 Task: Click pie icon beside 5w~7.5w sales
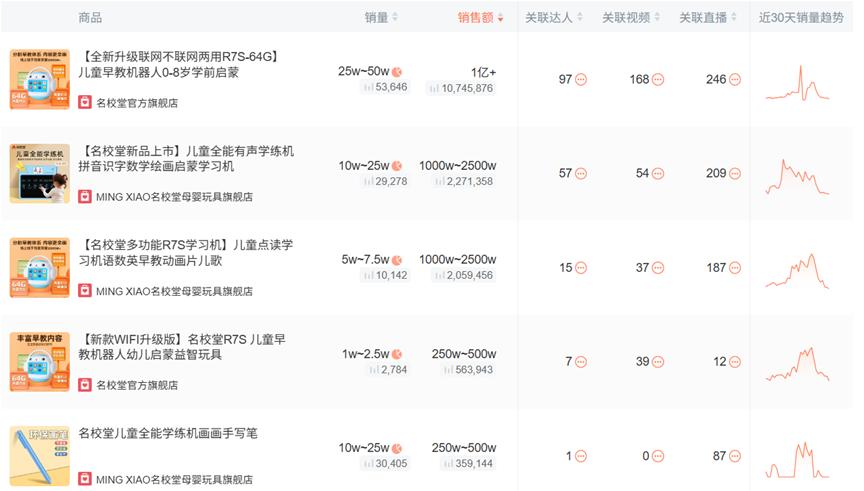[397, 260]
